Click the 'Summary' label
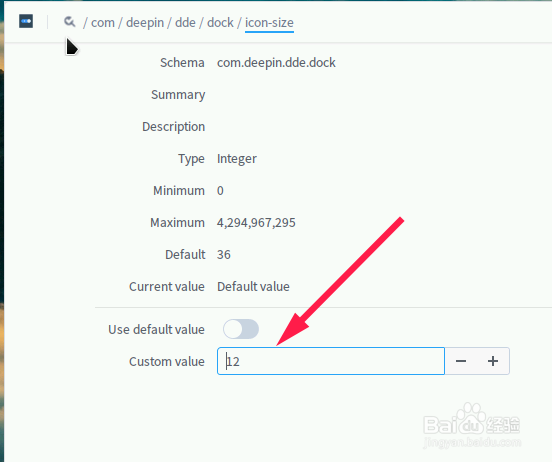The width and height of the screenshot is (552, 462). (x=178, y=95)
